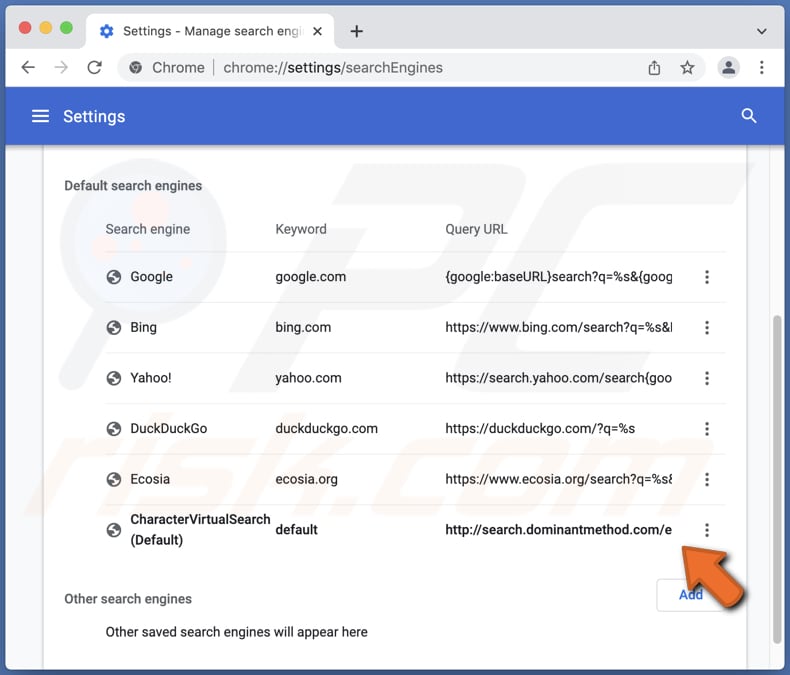Click the green maximize window button
Image resolution: width=790 pixels, height=675 pixels.
click(x=67, y=28)
